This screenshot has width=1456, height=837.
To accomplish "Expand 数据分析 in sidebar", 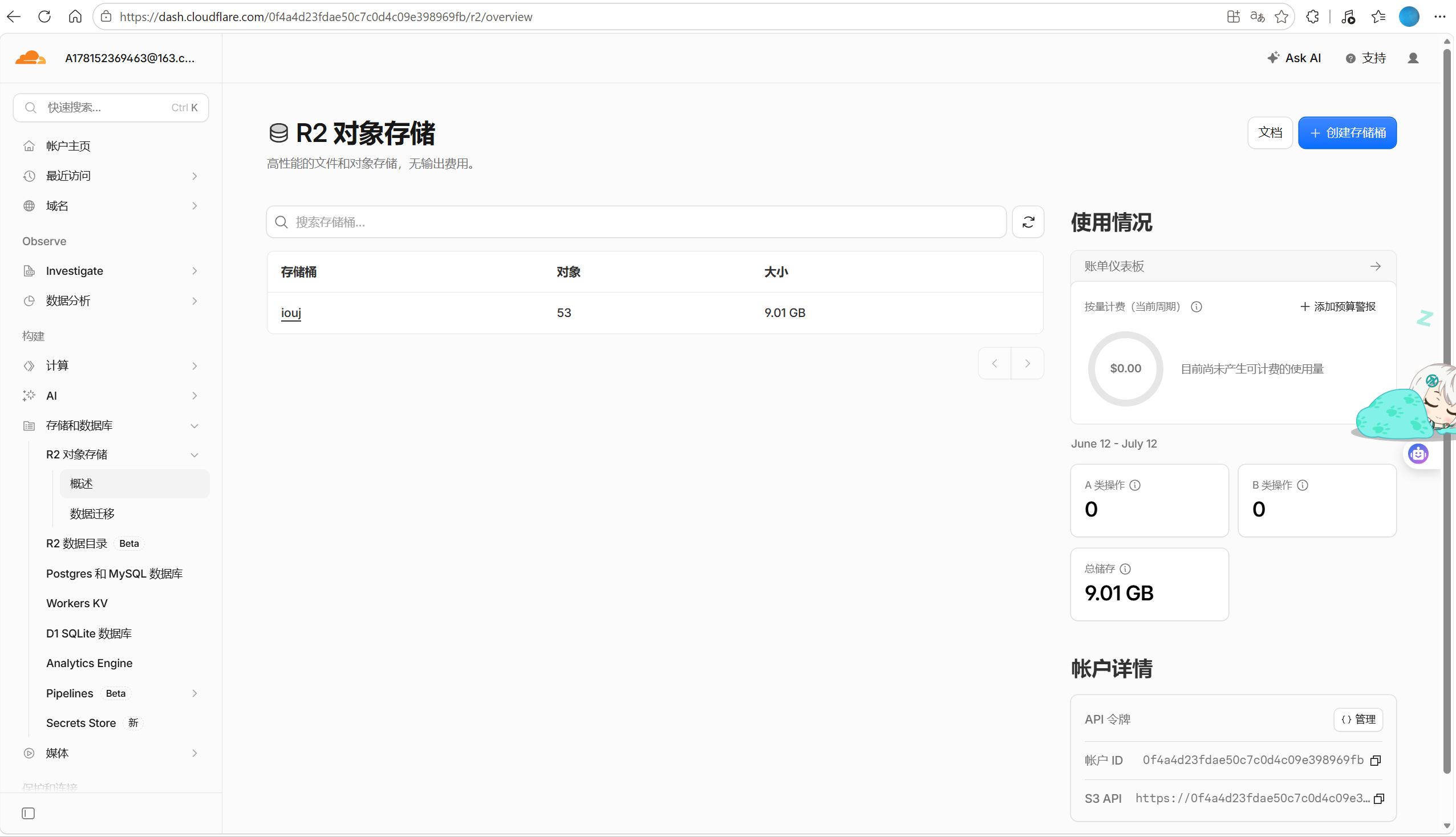I will (x=194, y=300).
